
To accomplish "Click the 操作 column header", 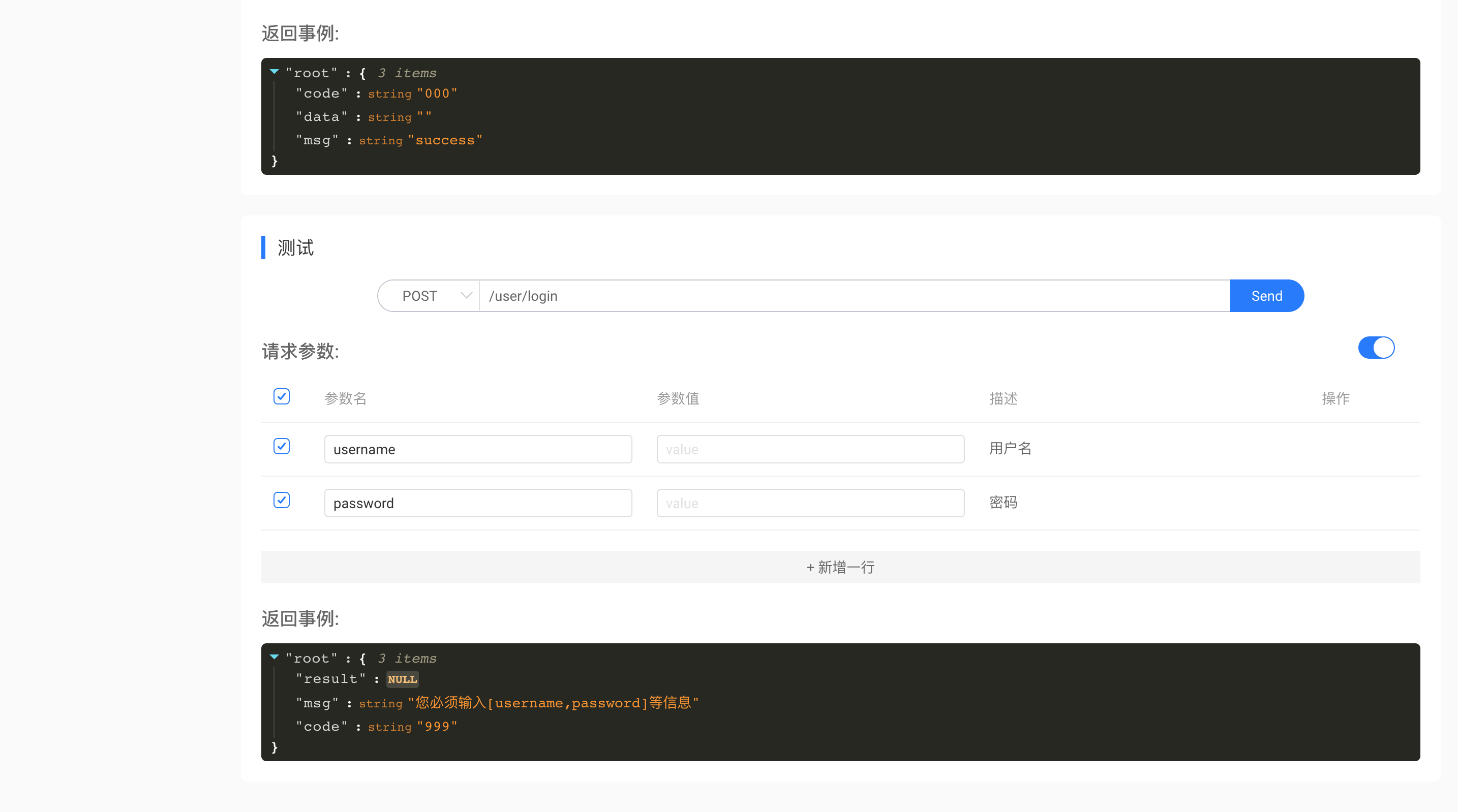I will coord(1336,398).
